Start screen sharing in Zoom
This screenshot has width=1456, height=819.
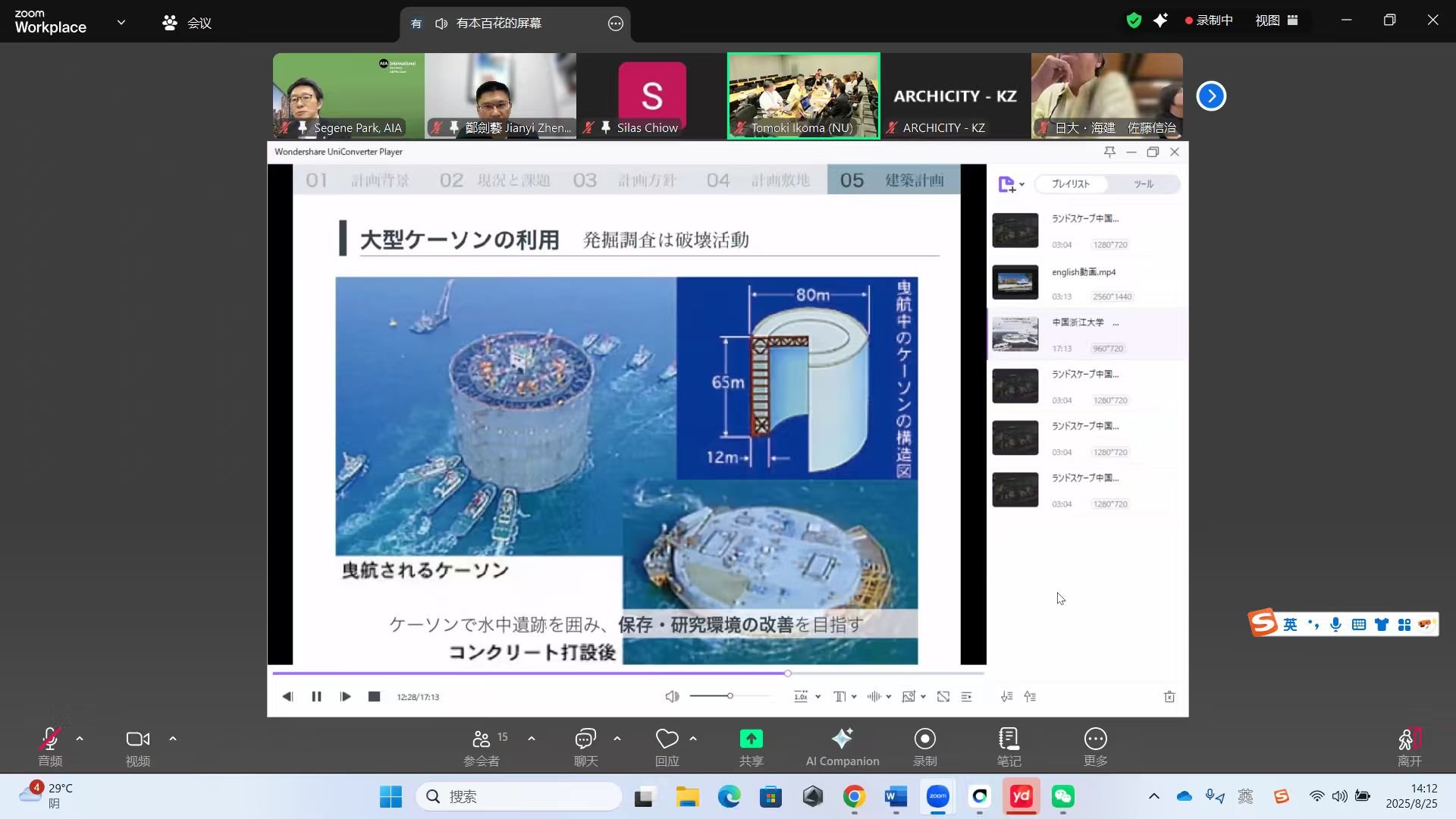coord(751,745)
